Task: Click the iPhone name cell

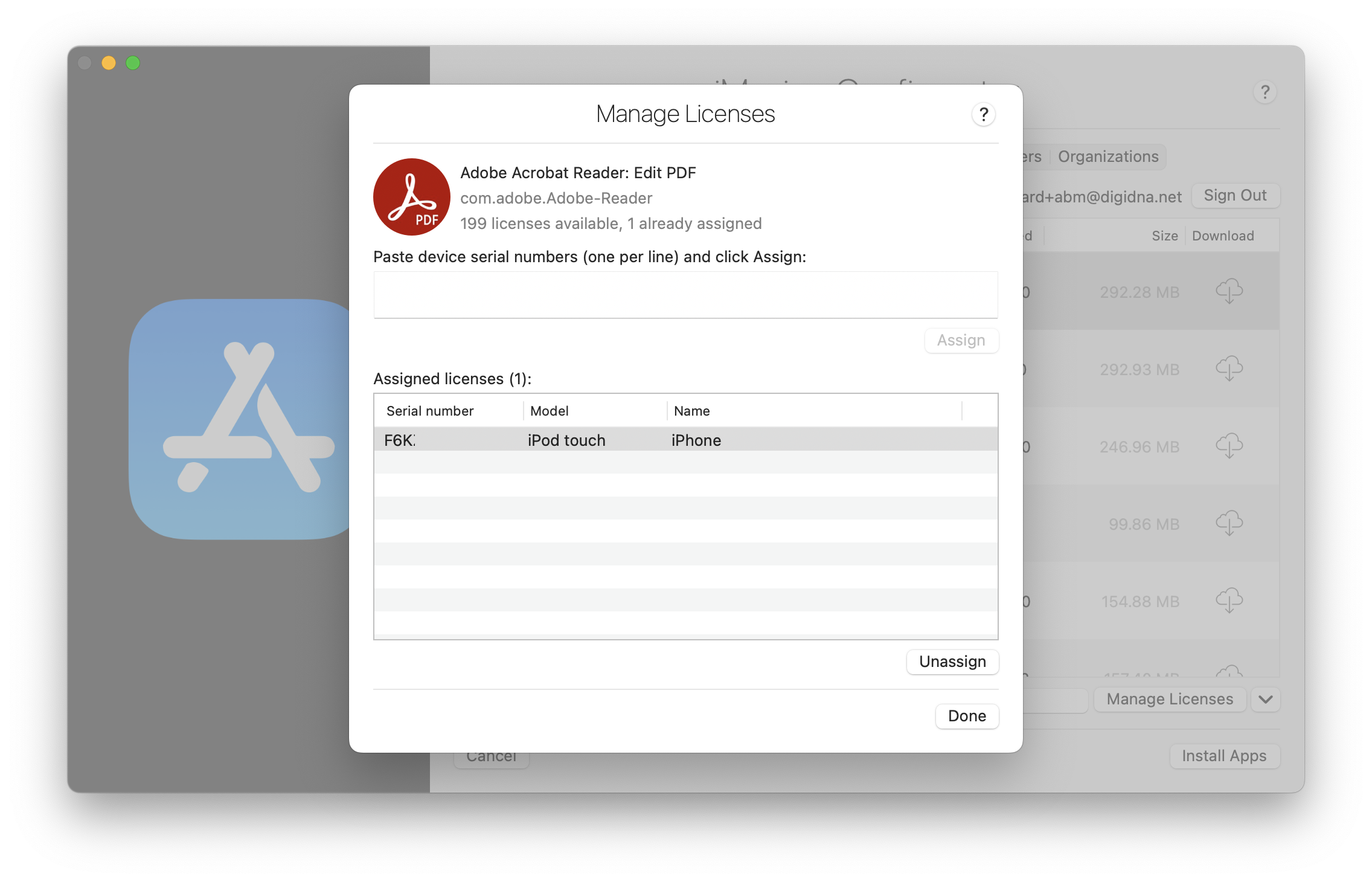Action: (x=696, y=440)
